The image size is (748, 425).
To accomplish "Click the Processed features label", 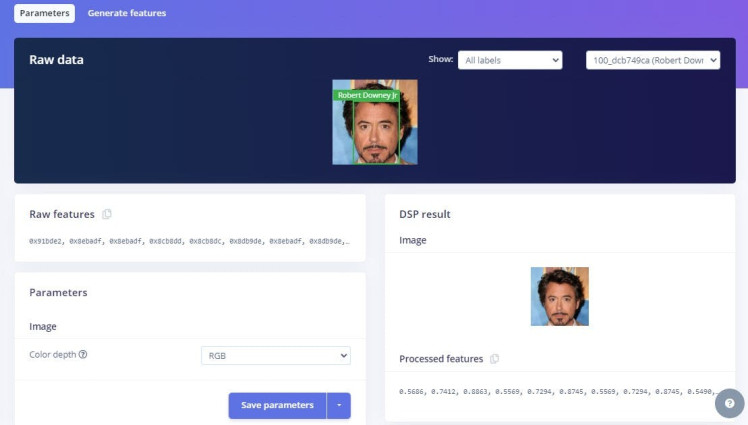I will pyautogui.click(x=441, y=359).
